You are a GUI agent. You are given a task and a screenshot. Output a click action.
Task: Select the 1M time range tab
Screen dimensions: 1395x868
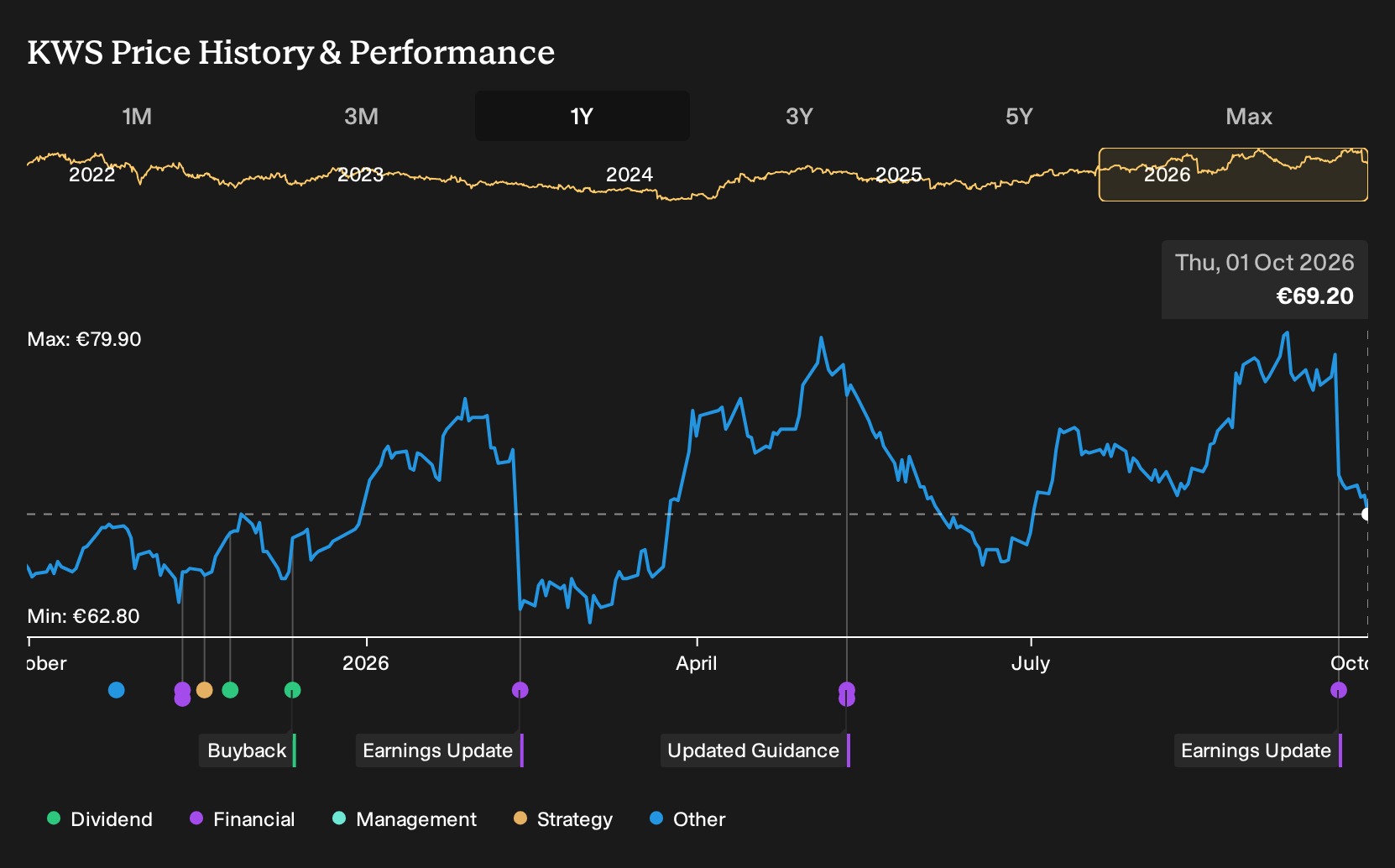pos(137,116)
